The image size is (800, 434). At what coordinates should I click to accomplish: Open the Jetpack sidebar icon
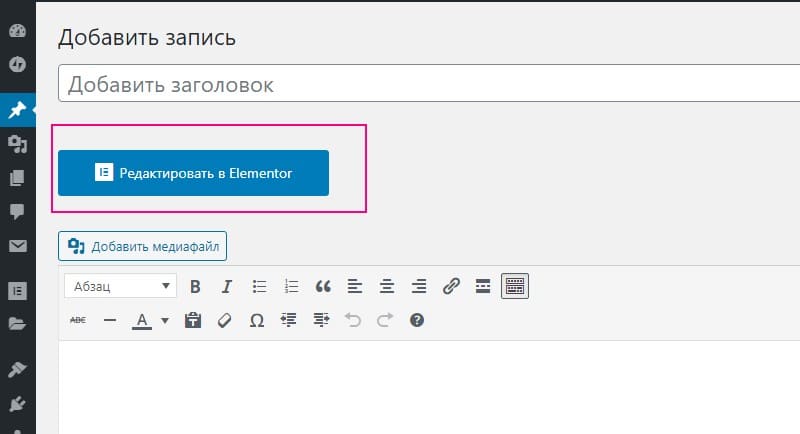[17, 64]
